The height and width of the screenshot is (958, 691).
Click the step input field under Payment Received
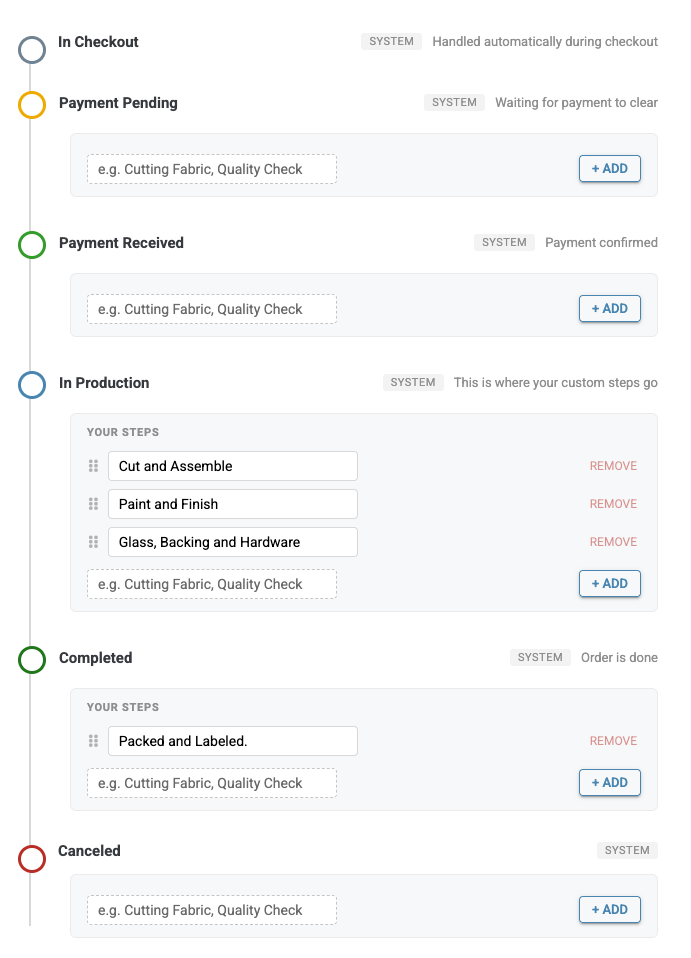211,309
